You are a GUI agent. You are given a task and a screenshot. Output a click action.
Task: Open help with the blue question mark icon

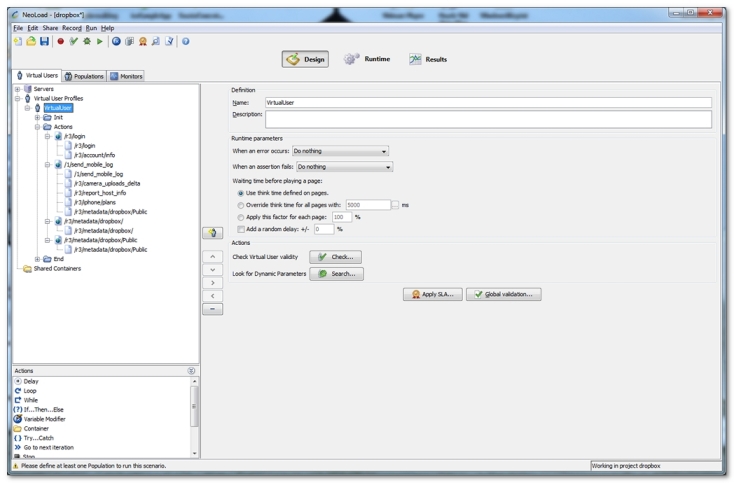tap(186, 42)
